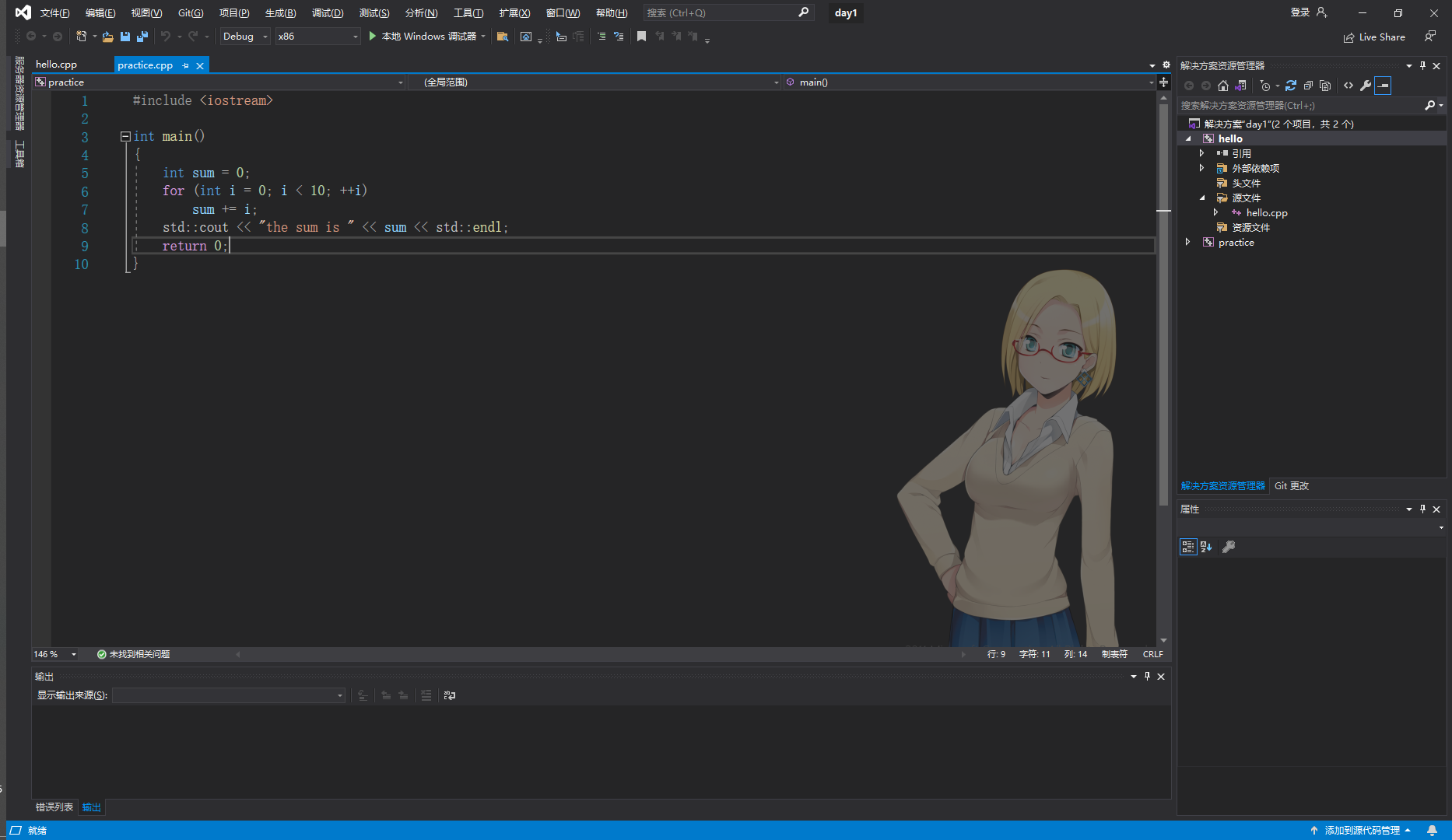
Task: Toggle a bookmark on the current line
Action: point(641,37)
